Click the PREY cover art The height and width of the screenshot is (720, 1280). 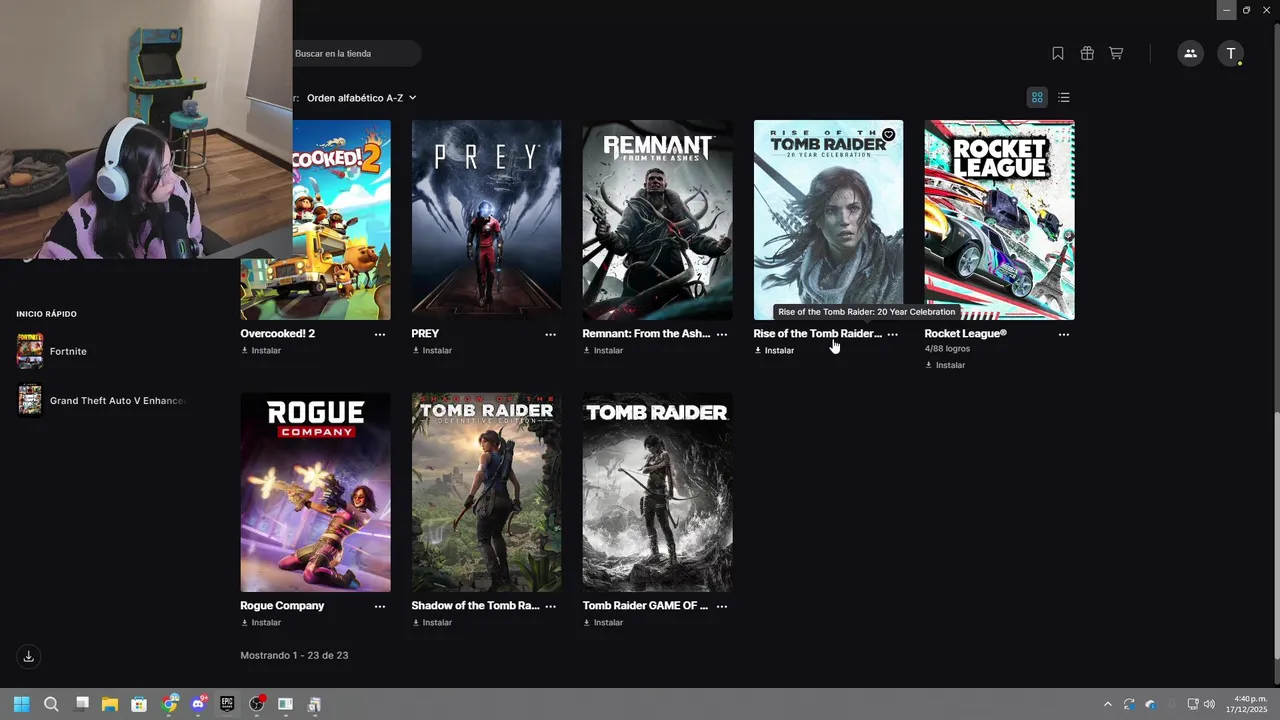click(x=486, y=220)
